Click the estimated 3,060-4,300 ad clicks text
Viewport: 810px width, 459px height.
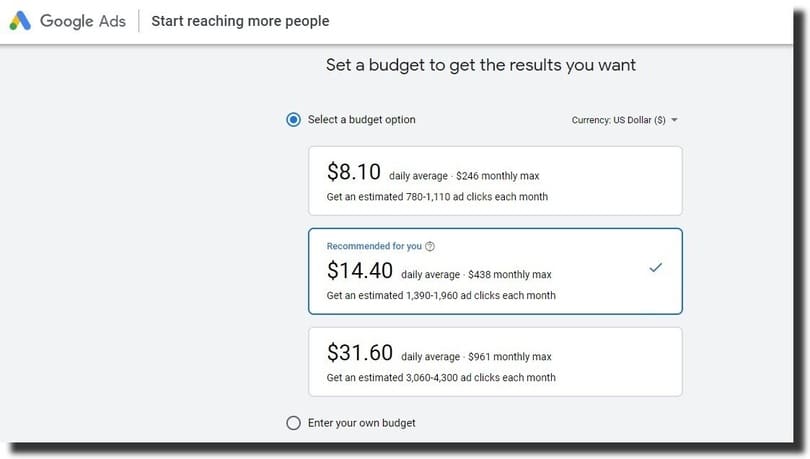coord(441,377)
